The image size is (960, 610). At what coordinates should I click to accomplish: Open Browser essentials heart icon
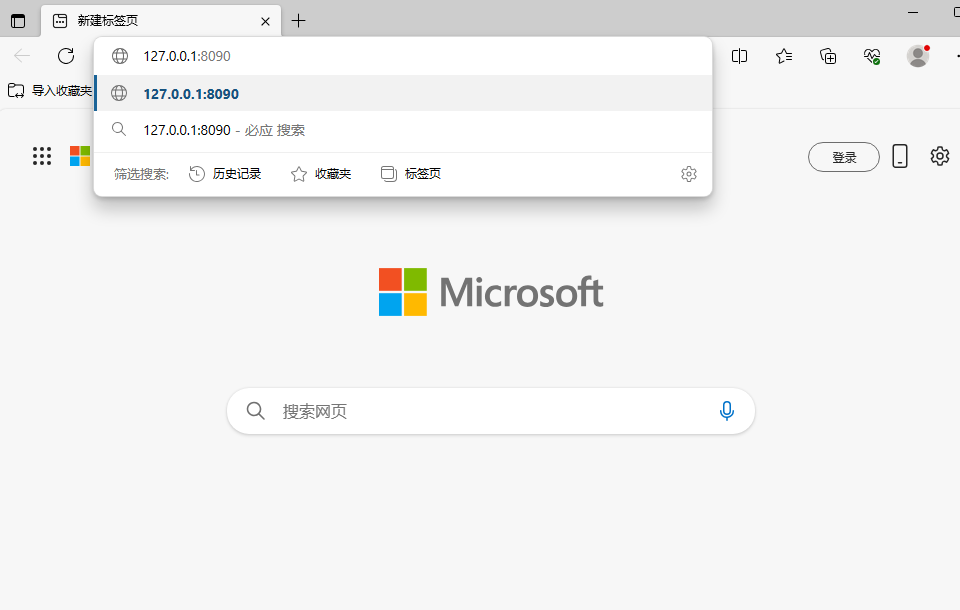pyautogui.click(x=871, y=56)
